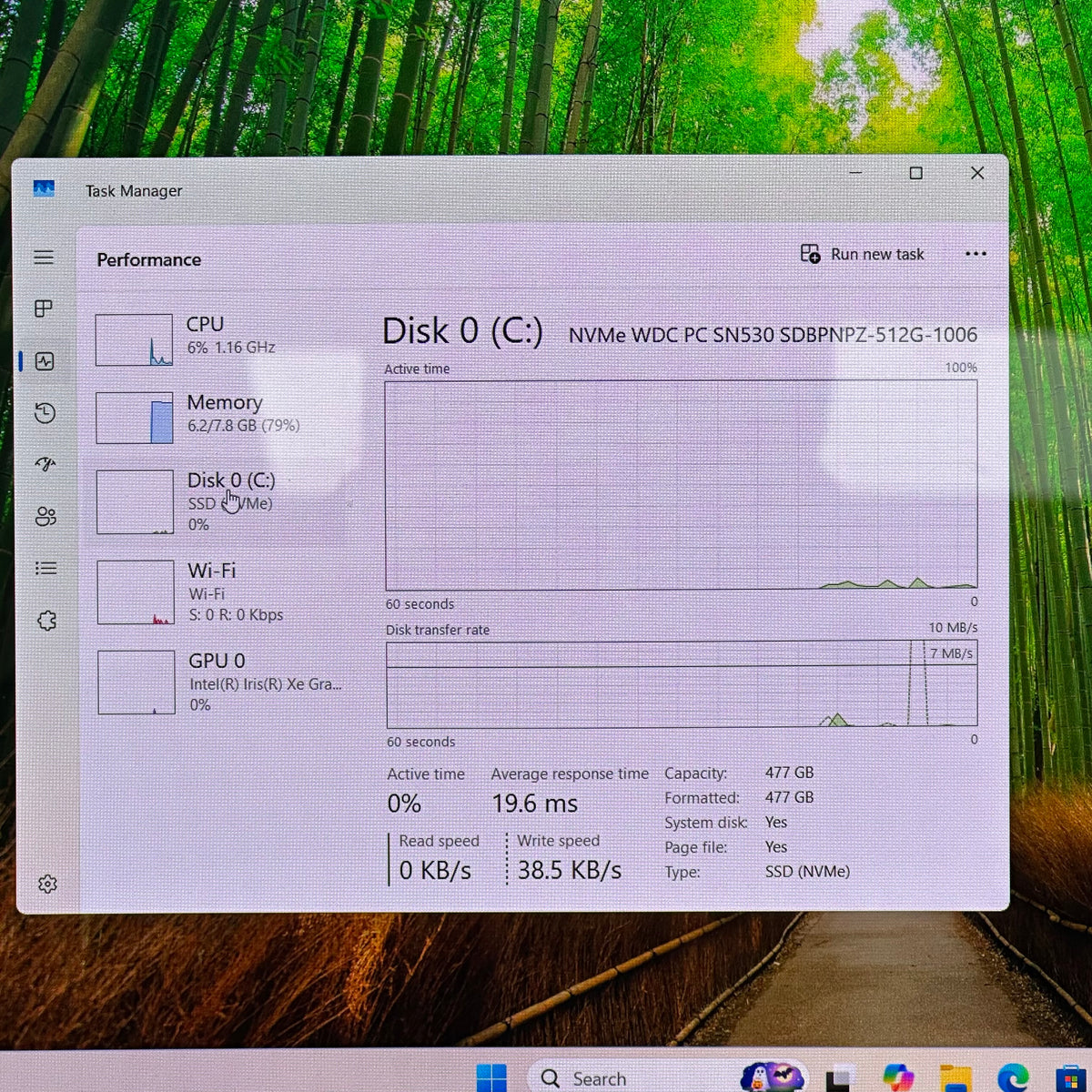Click the Wi-Fi mini throughput graph
The width and height of the screenshot is (1092, 1092).
(x=136, y=592)
